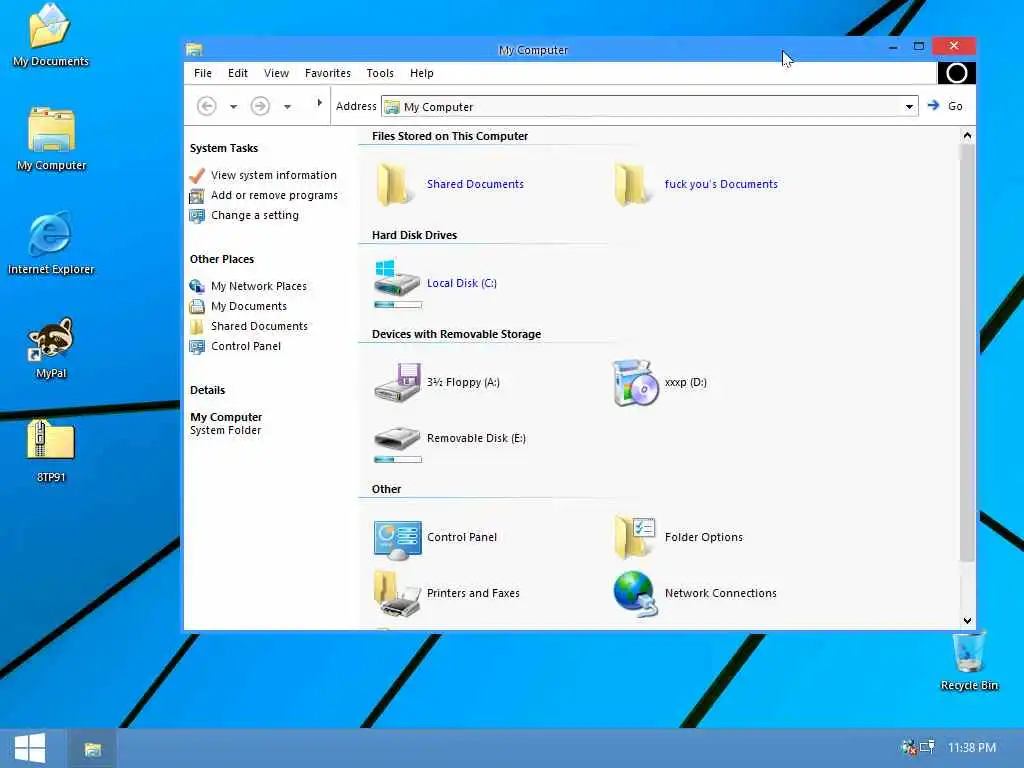Viewport: 1024px width, 768px height.
Task: Open the Network Connections globe icon
Action: 635,593
